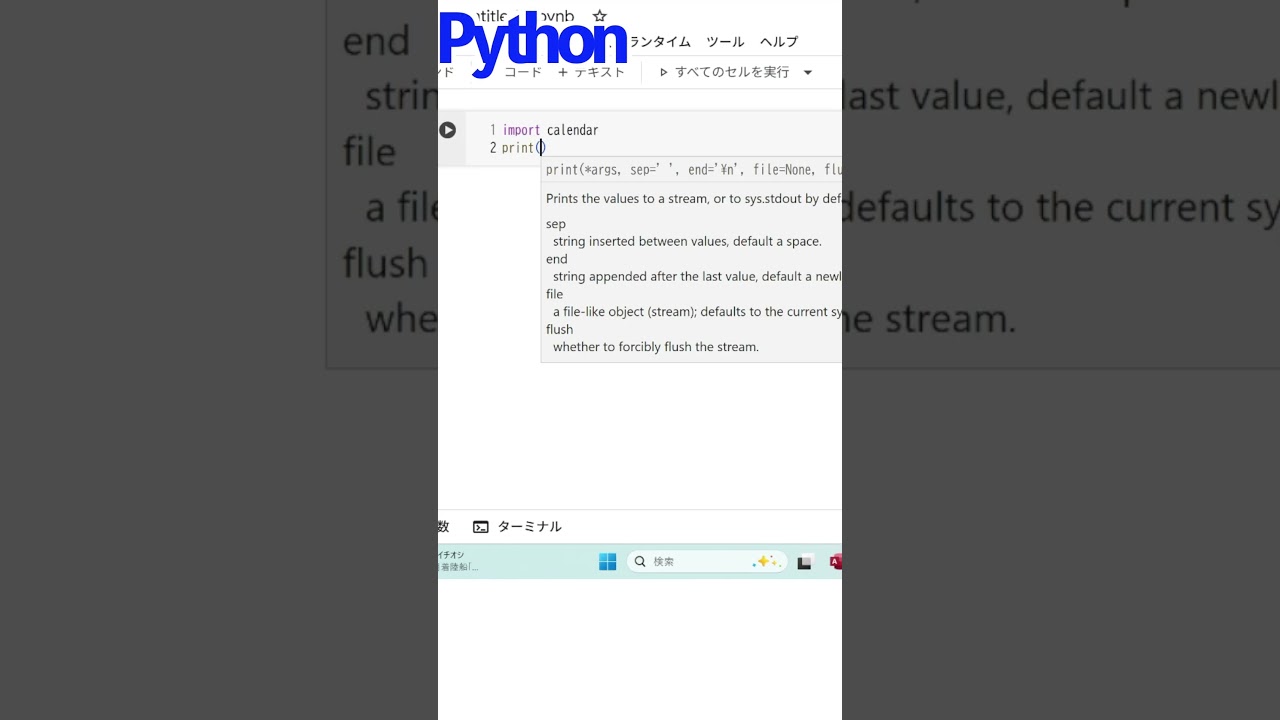Image resolution: width=1280 pixels, height=720 pixels.
Task: Add a text cell with + テキスト
Action: [x=591, y=72]
